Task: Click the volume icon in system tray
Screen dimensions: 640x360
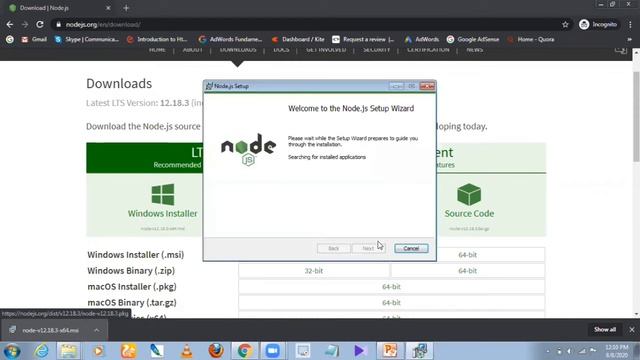Action: point(569,351)
